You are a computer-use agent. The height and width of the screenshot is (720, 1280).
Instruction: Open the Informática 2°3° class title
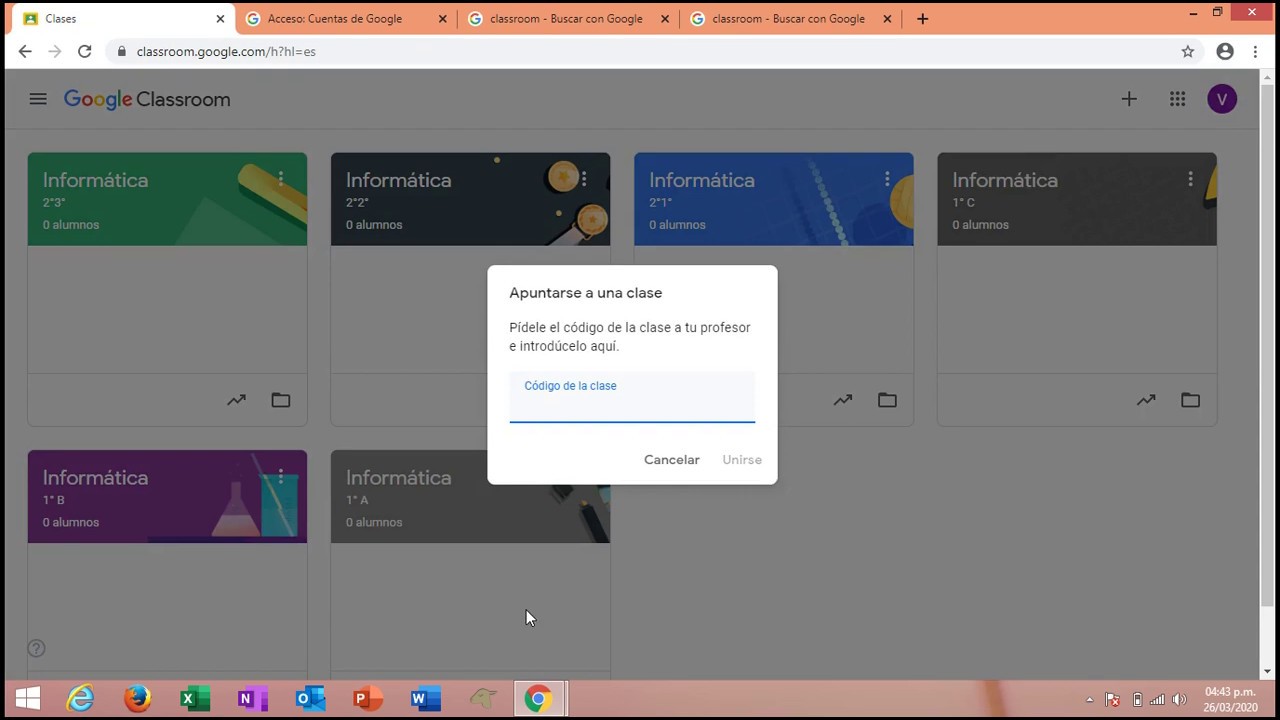pyautogui.click(x=95, y=180)
